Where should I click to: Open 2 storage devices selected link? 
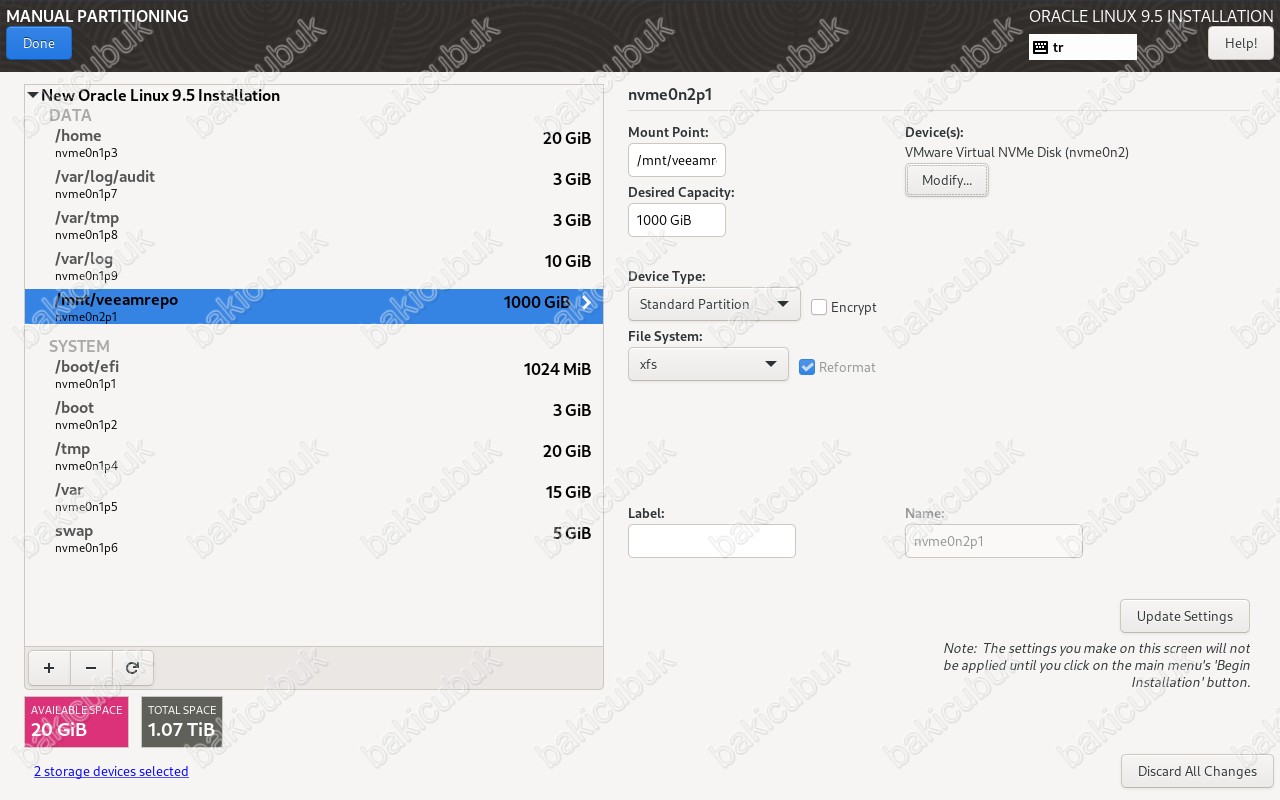[111, 771]
